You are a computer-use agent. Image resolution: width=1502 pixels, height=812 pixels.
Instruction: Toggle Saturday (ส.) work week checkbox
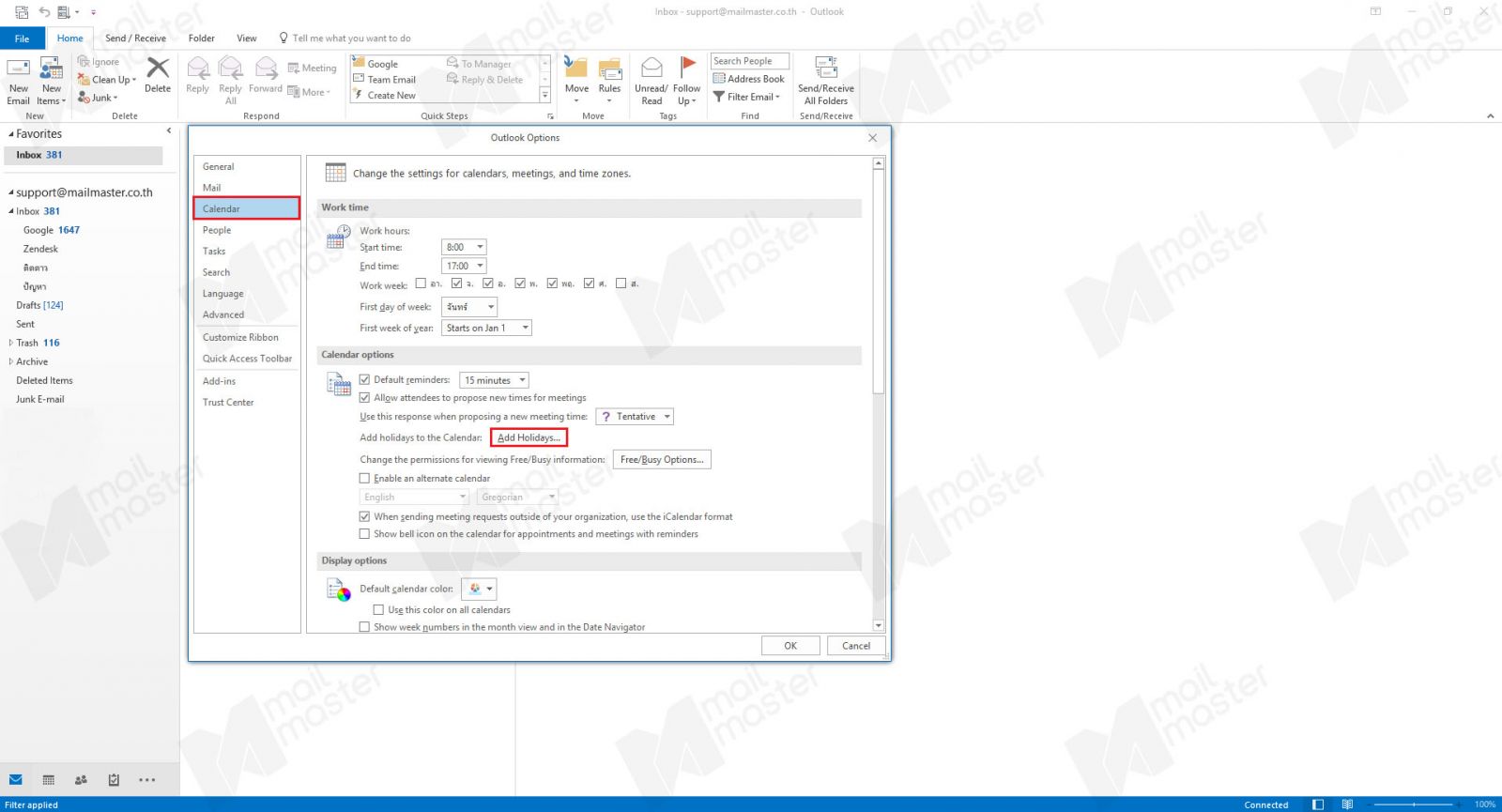coord(621,283)
